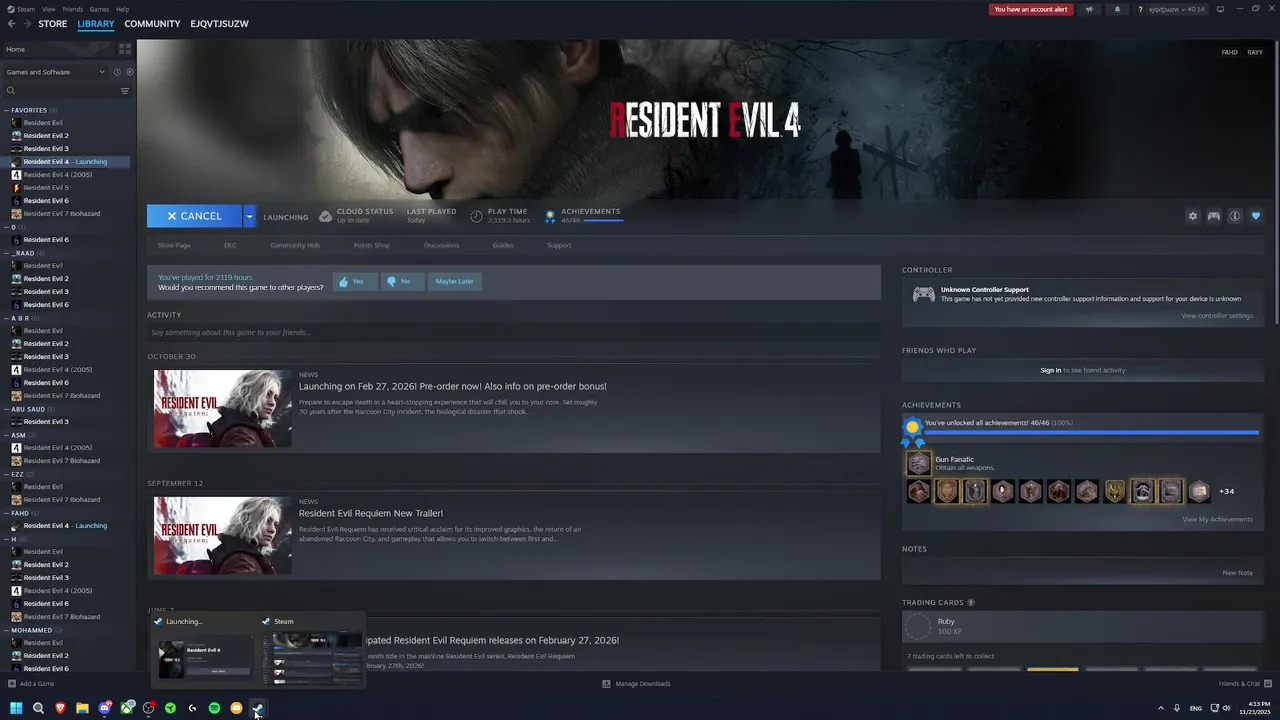Screen dimensions: 1280x720
Task: Click the forward navigation arrow
Action: pos(26,23)
